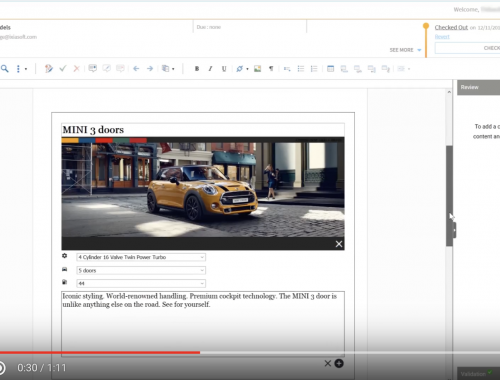500x380 pixels.
Task: Open the dropdown arrow beside link icon
Action: pos(247,69)
